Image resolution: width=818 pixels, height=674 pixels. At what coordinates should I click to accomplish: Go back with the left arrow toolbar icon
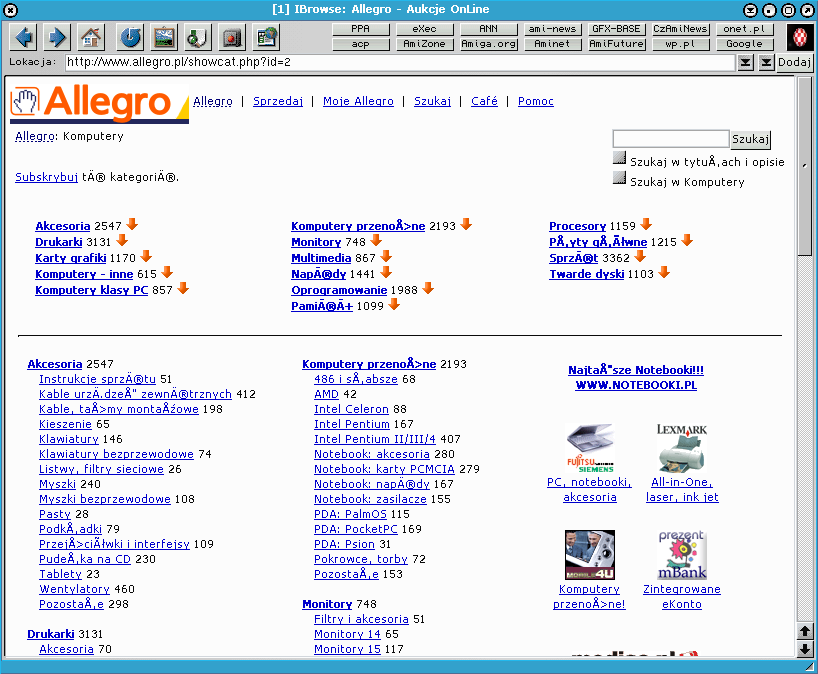click(x=24, y=37)
